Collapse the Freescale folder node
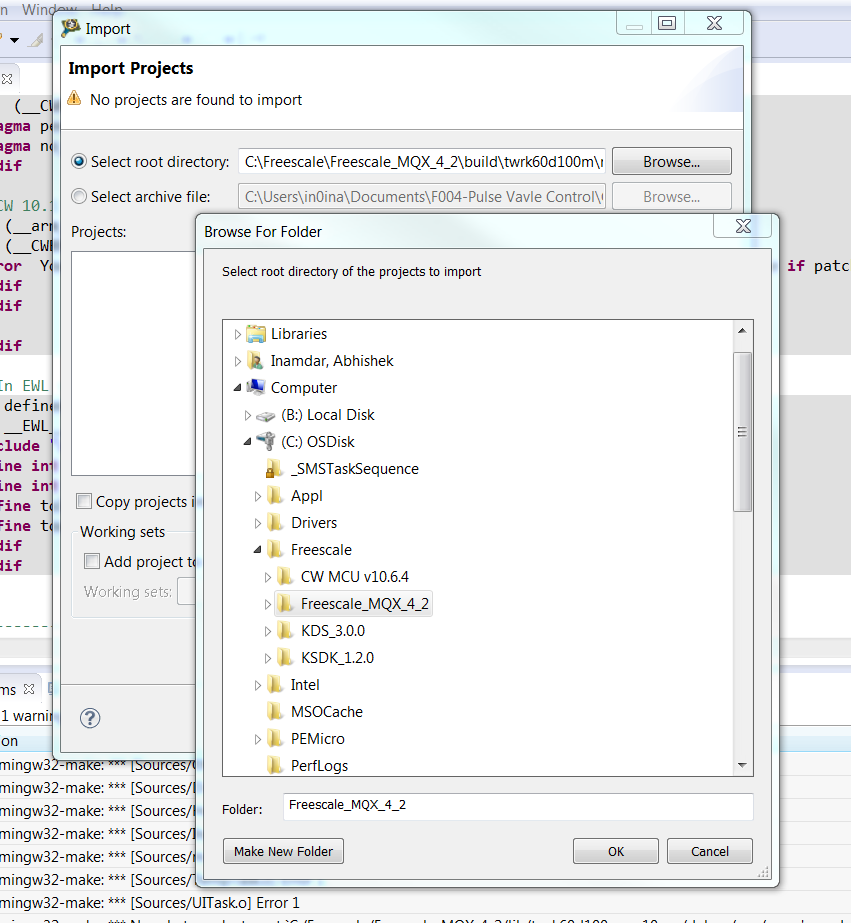851x923 pixels. [258, 550]
